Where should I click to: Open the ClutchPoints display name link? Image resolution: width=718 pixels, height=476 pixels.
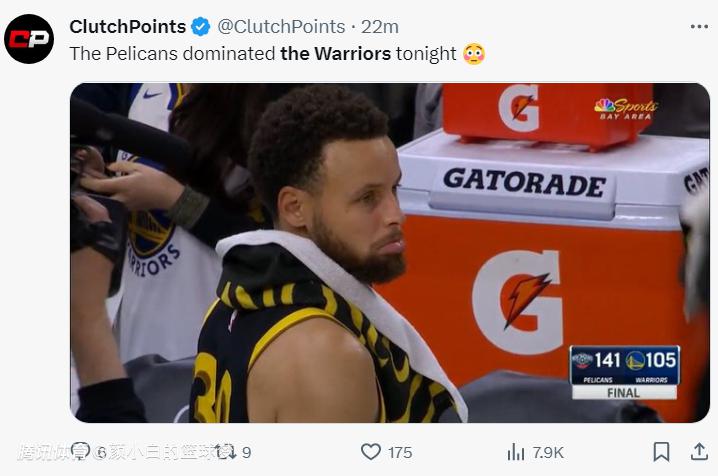click(x=128, y=27)
